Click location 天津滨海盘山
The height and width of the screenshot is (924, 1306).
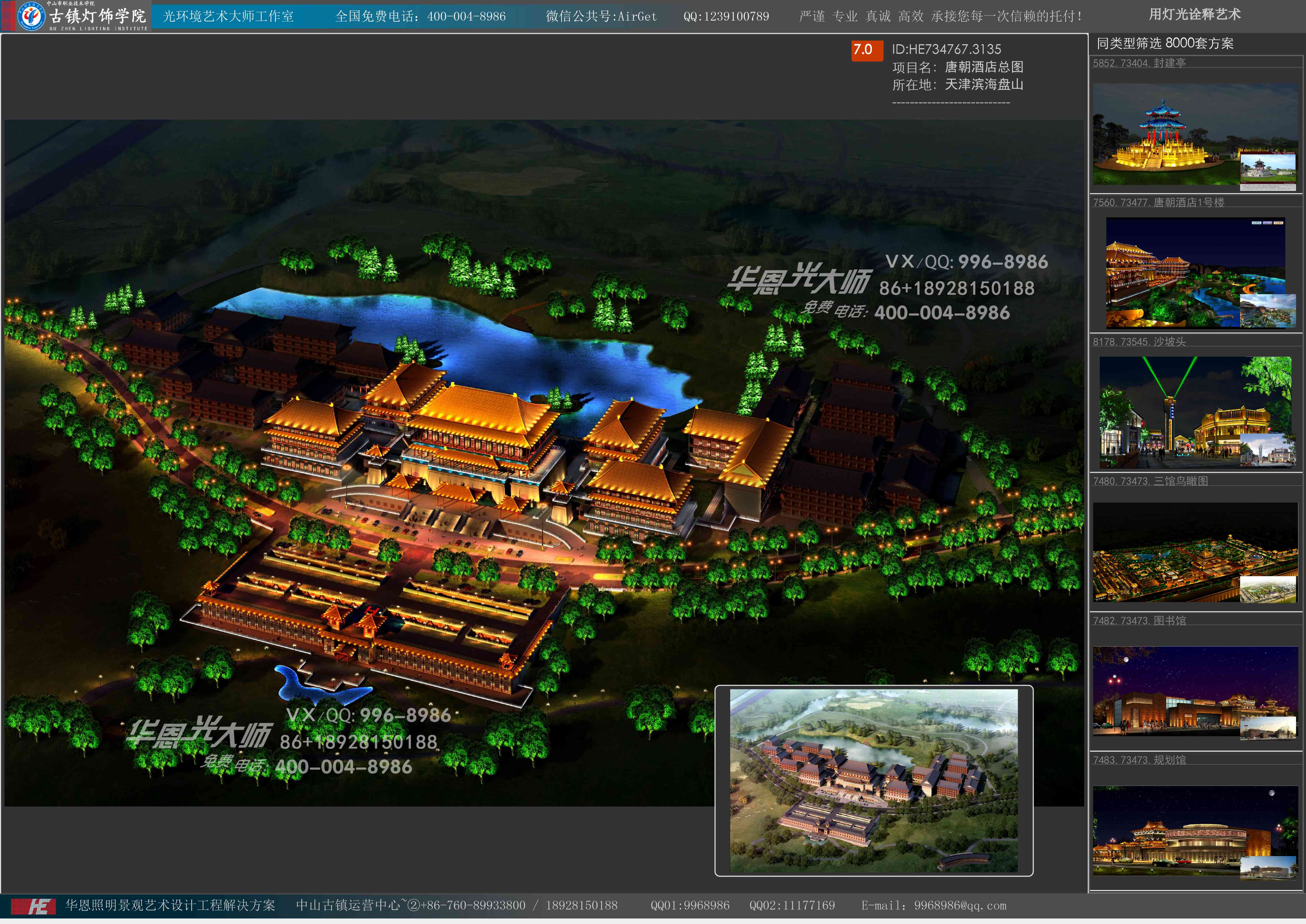point(984,85)
